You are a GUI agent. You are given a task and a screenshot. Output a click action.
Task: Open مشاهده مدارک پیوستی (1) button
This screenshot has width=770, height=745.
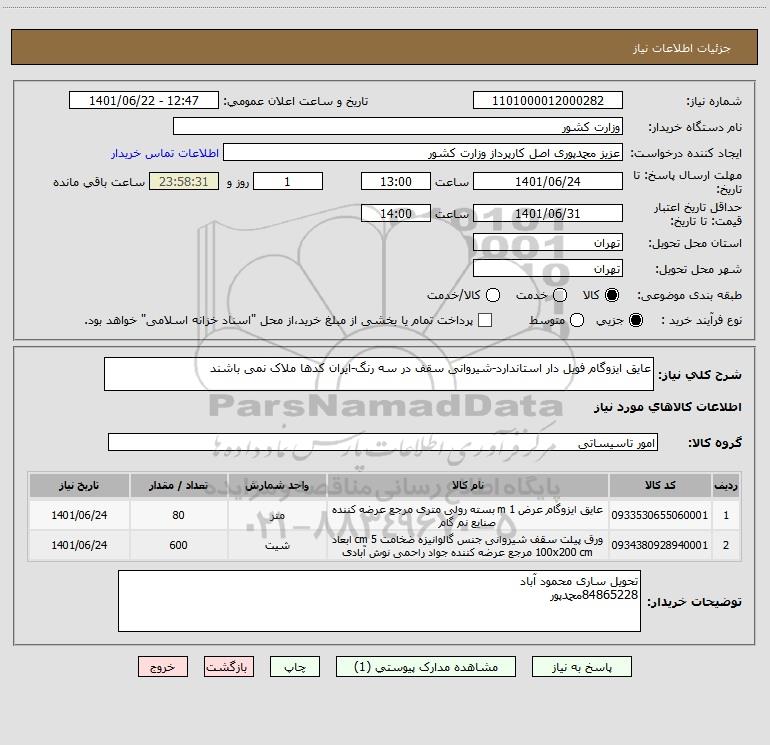coord(426,667)
